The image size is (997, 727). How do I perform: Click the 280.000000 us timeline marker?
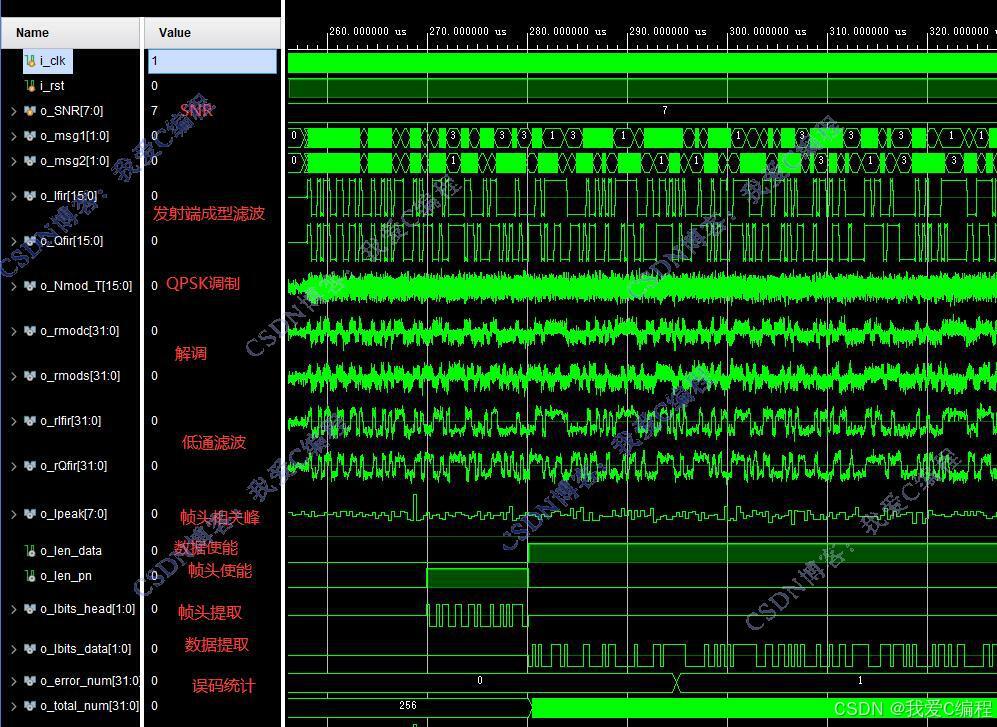tap(567, 31)
